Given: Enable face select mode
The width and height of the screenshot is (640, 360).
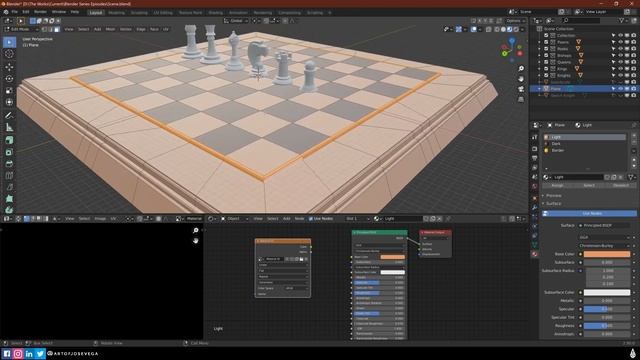Looking at the screenshot, I should pyautogui.click(x=57, y=29).
